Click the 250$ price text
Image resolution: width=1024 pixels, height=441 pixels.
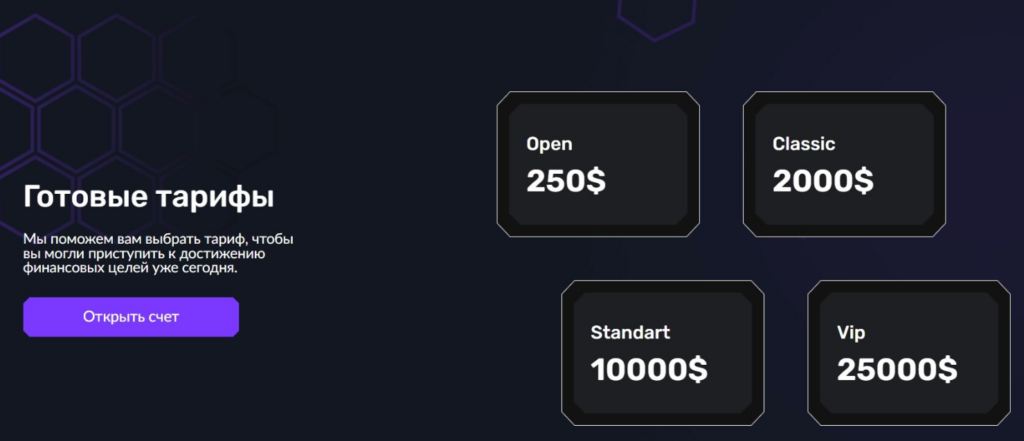pyautogui.click(x=565, y=181)
